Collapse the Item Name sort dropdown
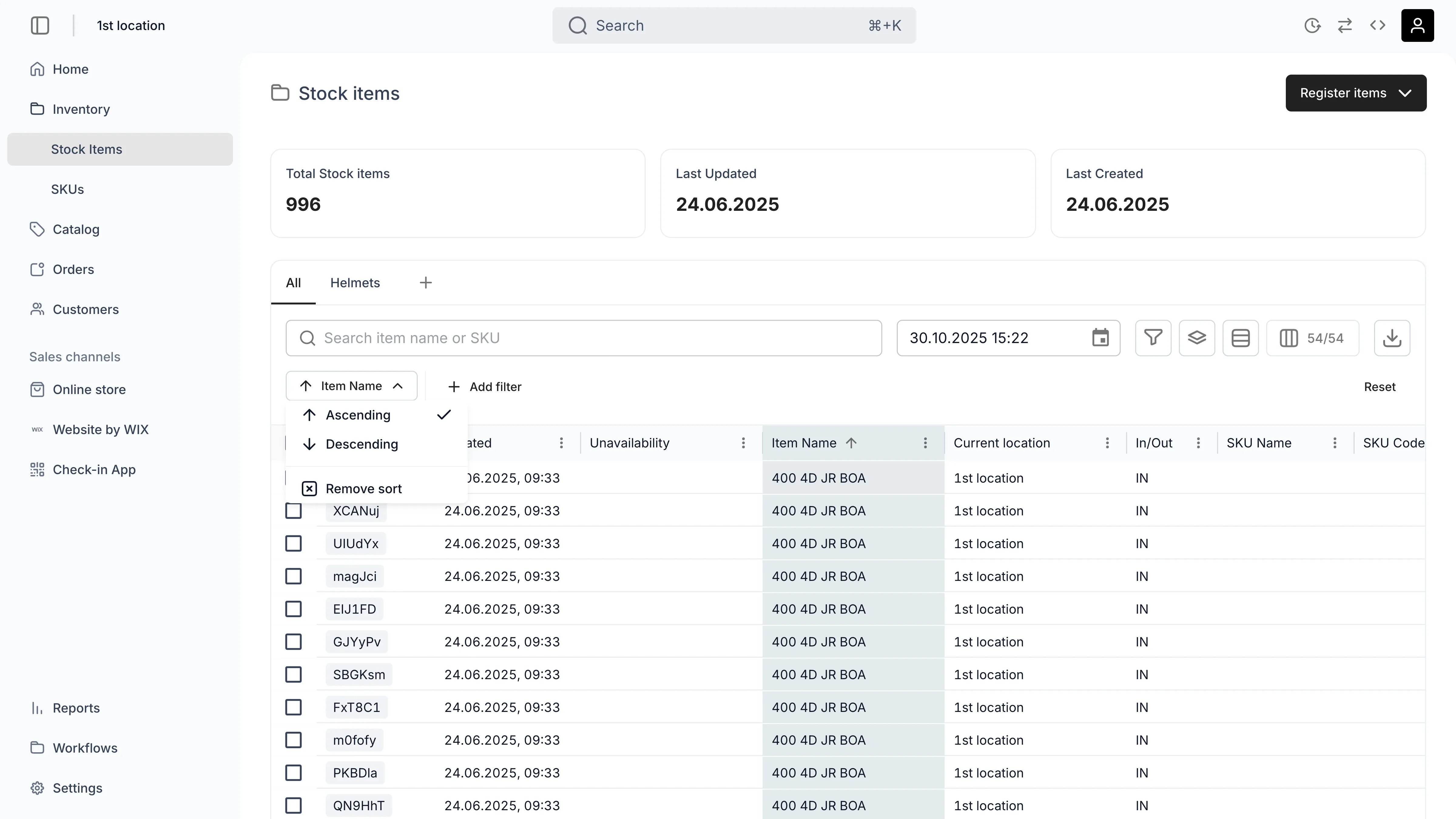1456x819 pixels. [x=352, y=386]
